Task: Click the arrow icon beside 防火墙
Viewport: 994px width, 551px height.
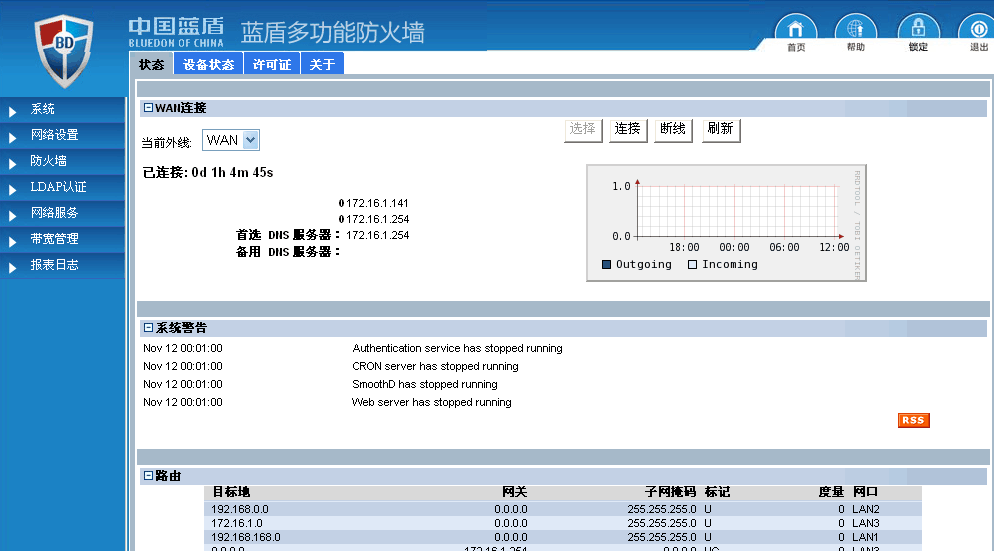Action: click(13, 164)
